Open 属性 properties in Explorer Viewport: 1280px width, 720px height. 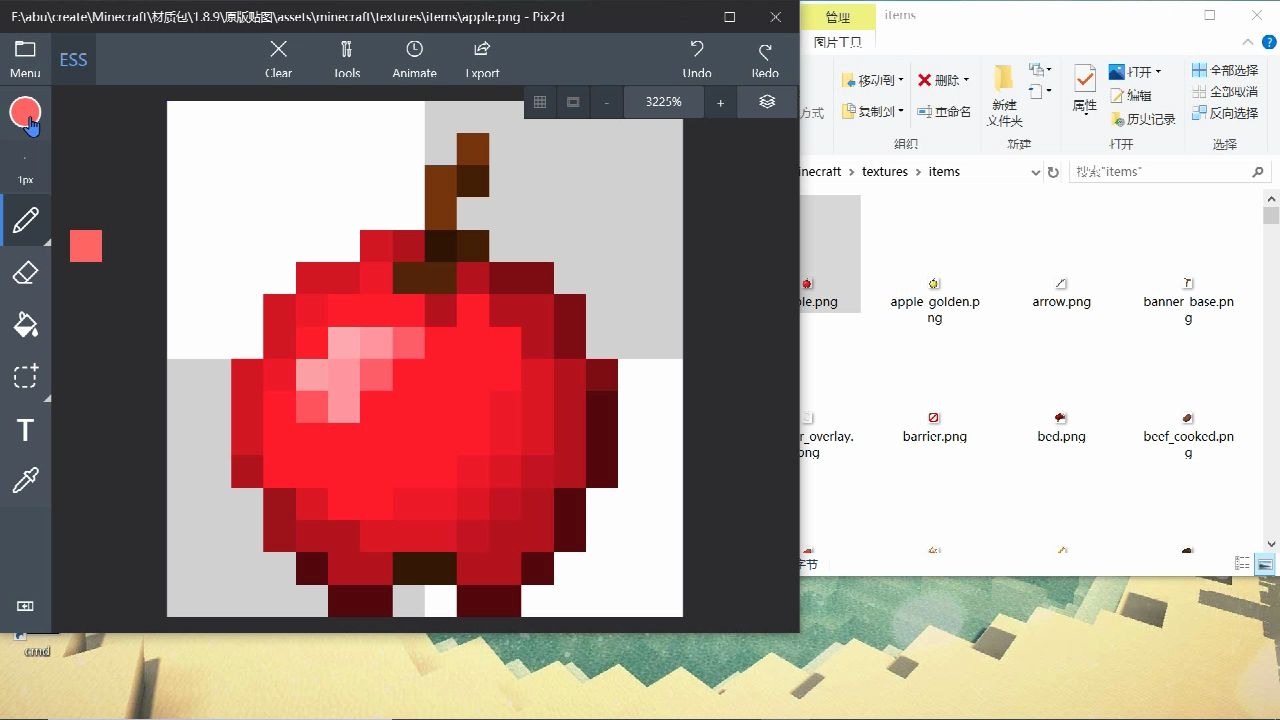tap(1085, 90)
